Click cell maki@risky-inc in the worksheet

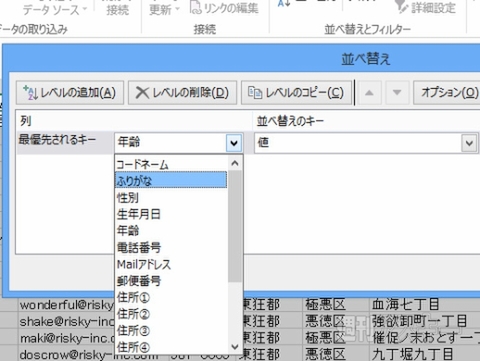click(67, 338)
